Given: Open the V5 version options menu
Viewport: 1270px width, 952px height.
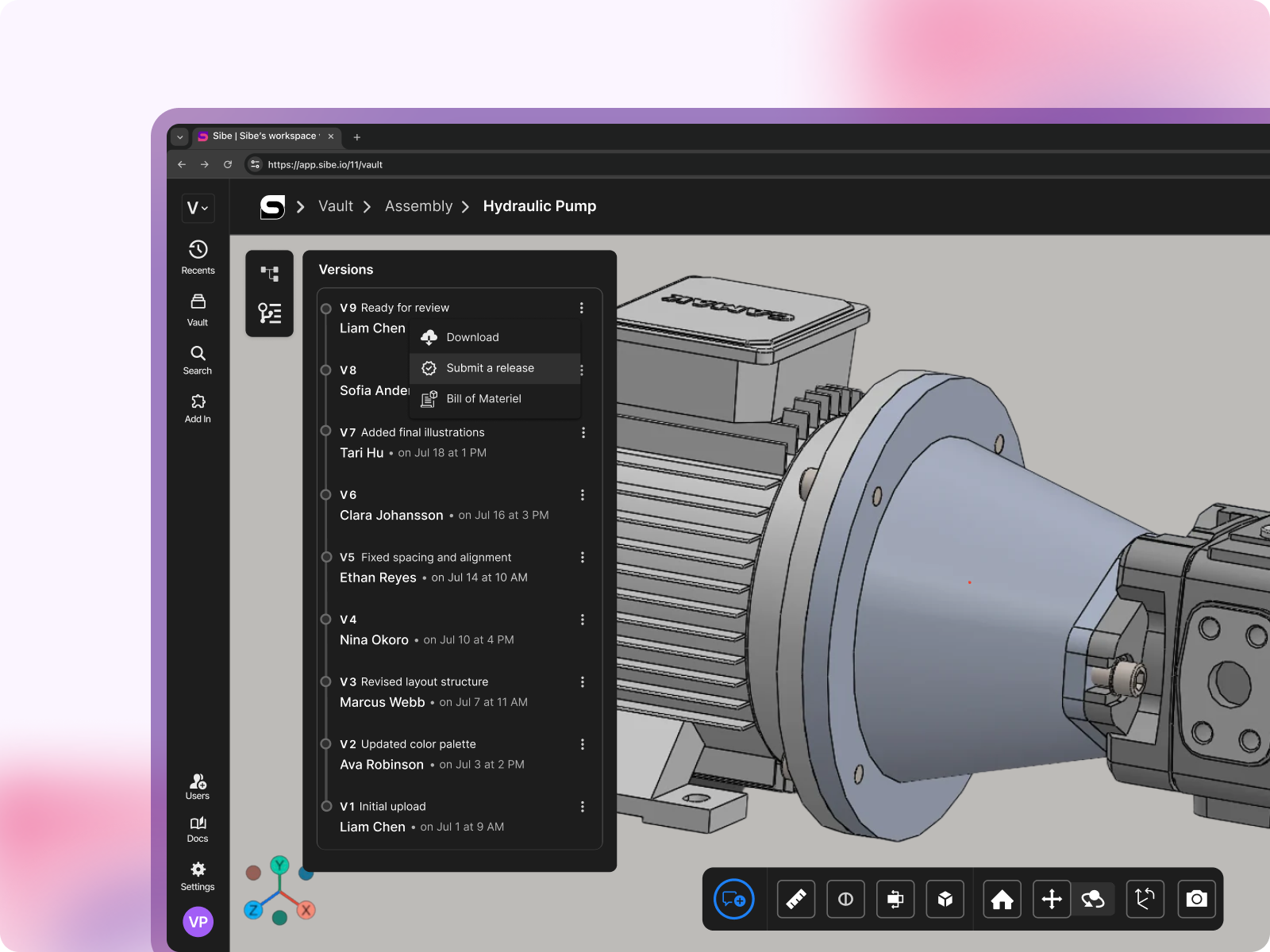Looking at the screenshot, I should coord(583,558).
